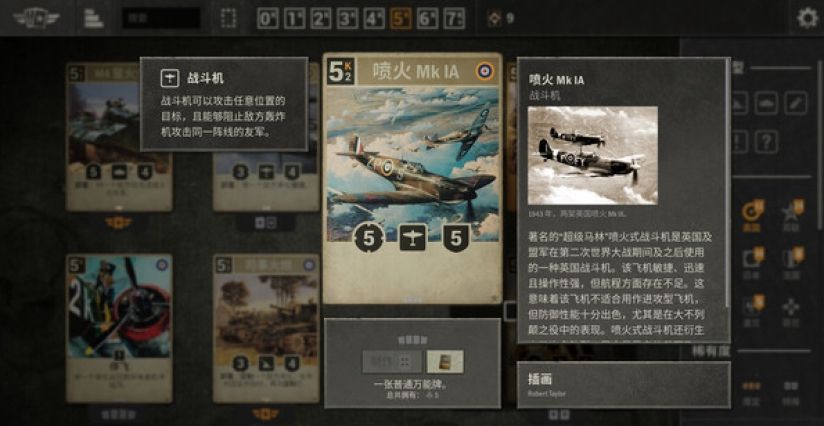Click the diamond resource icon showing 9
Image resolution: width=824 pixels, height=426 pixels.
pyautogui.click(x=494, y=18)
